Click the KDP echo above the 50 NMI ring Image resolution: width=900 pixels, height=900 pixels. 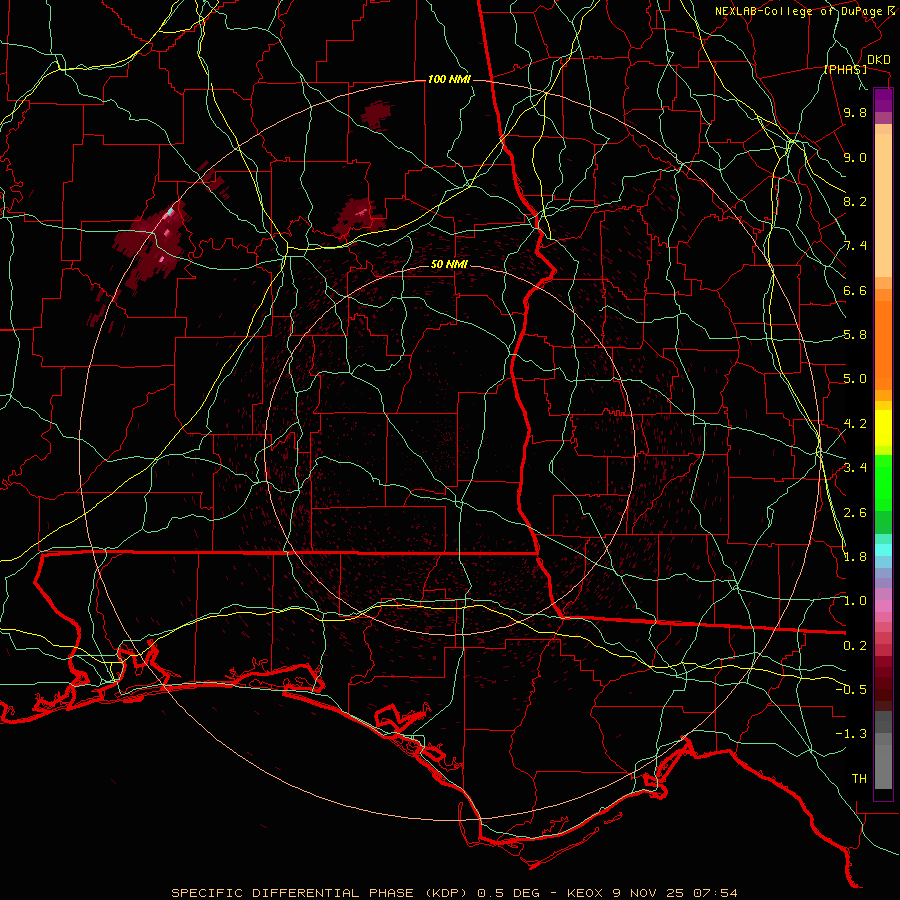click(357, 216)
